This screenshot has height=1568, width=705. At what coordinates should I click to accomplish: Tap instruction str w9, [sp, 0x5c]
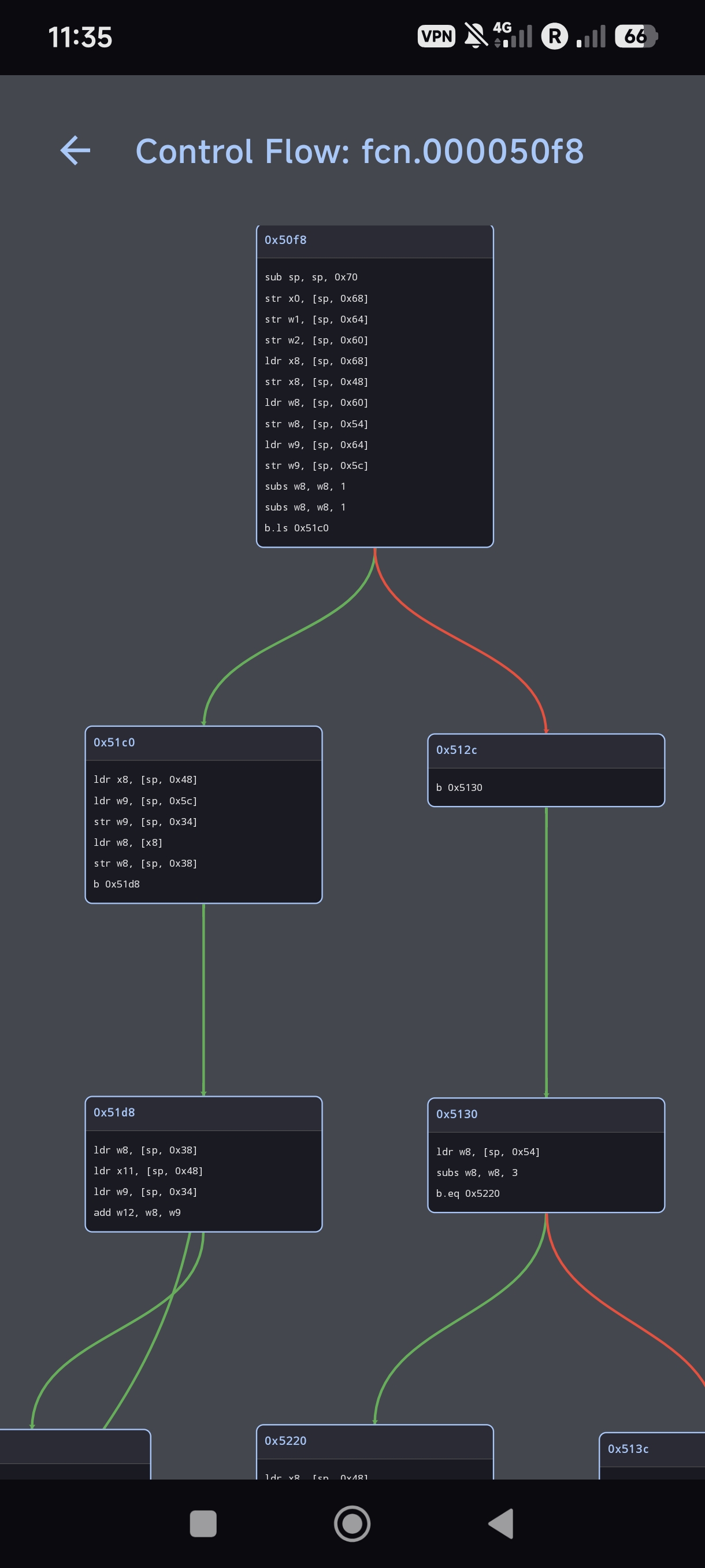click(x=316, y=465)
